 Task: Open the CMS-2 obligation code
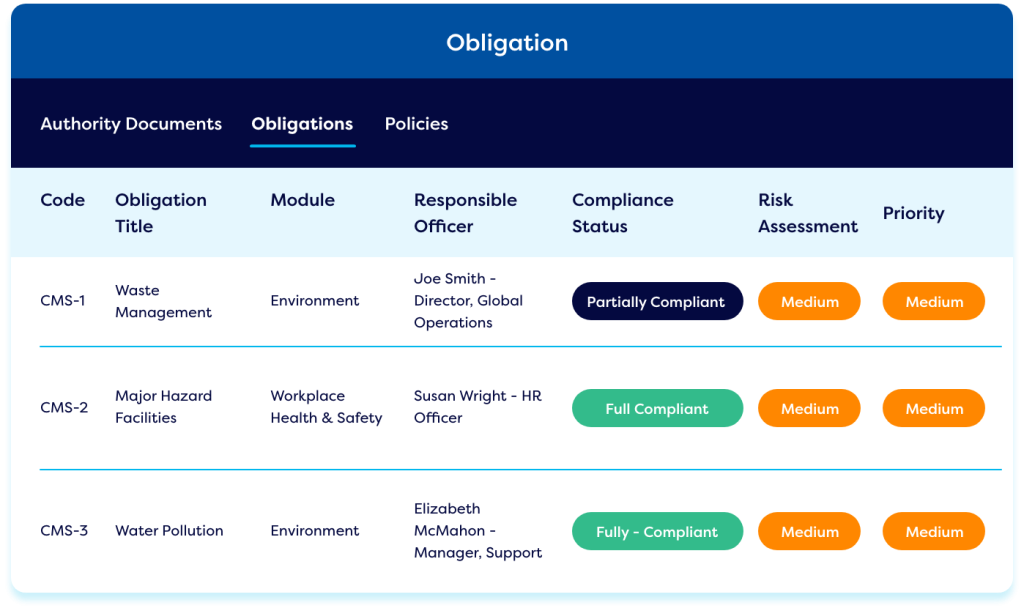point(64,408)
